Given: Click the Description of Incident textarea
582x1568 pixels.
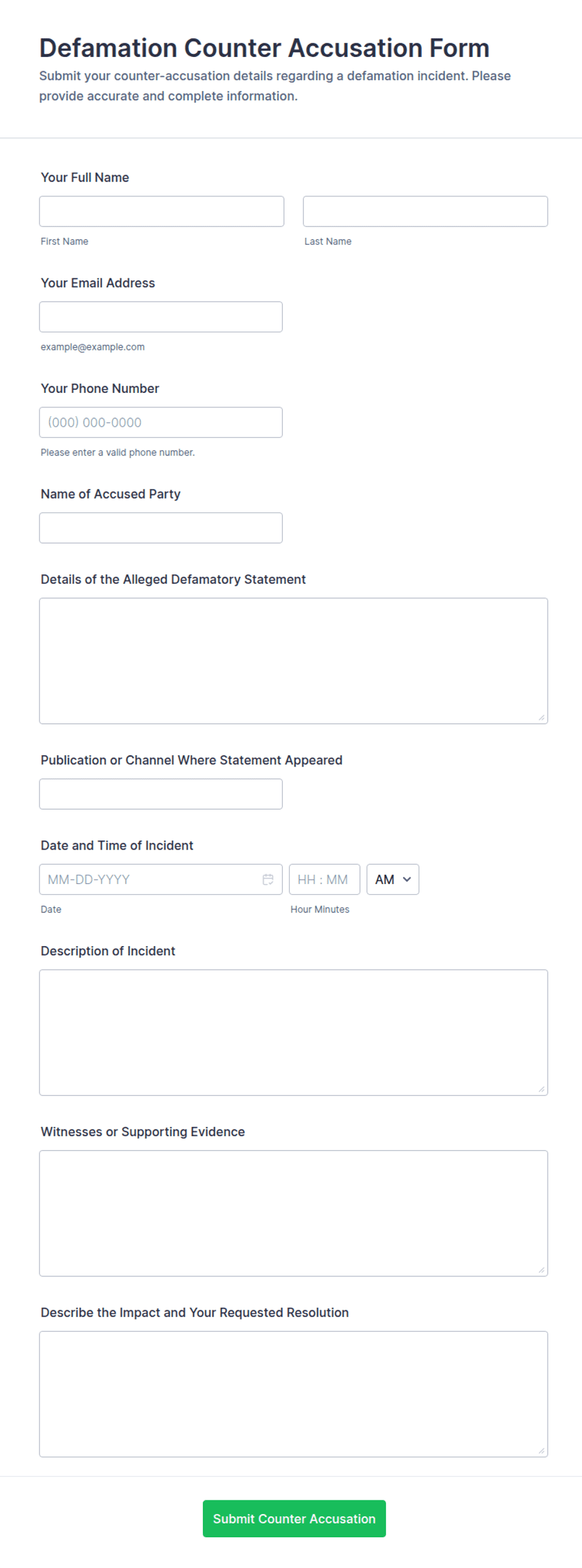Looking at the screenshot, I should coord(294,1032).
